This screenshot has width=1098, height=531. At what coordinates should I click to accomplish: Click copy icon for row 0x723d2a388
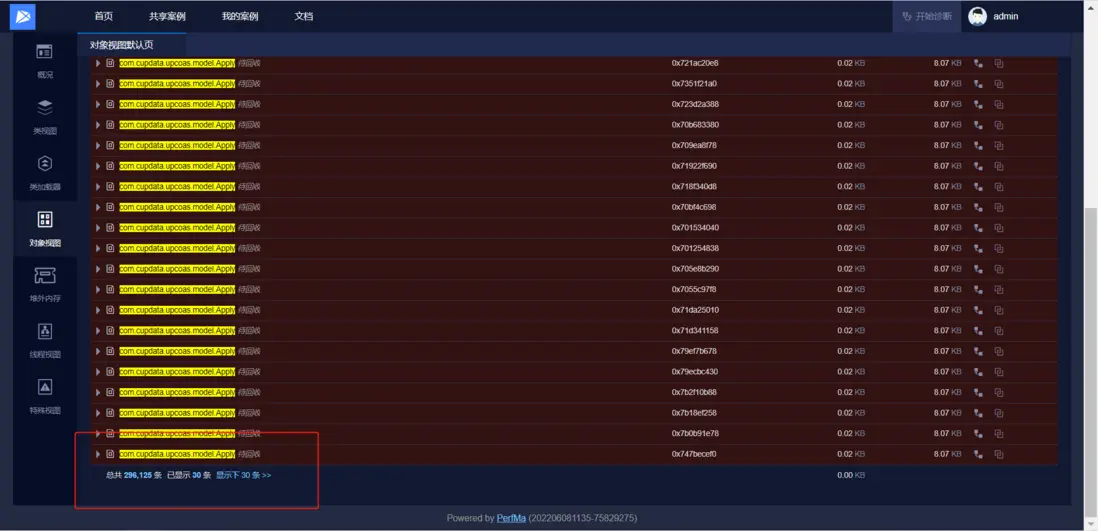(999, 104)
